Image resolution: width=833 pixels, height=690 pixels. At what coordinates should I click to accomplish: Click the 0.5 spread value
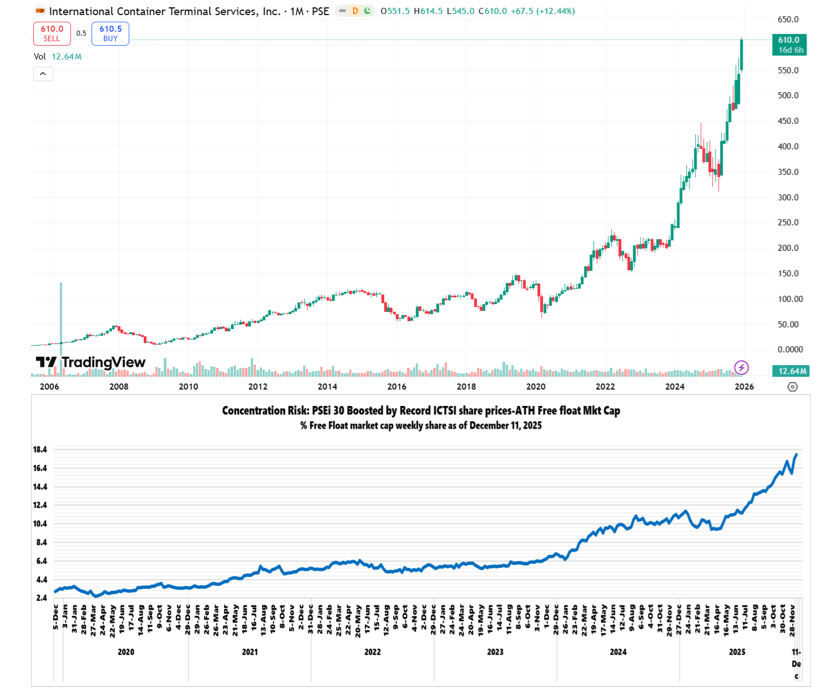click(x=81, y=33)
